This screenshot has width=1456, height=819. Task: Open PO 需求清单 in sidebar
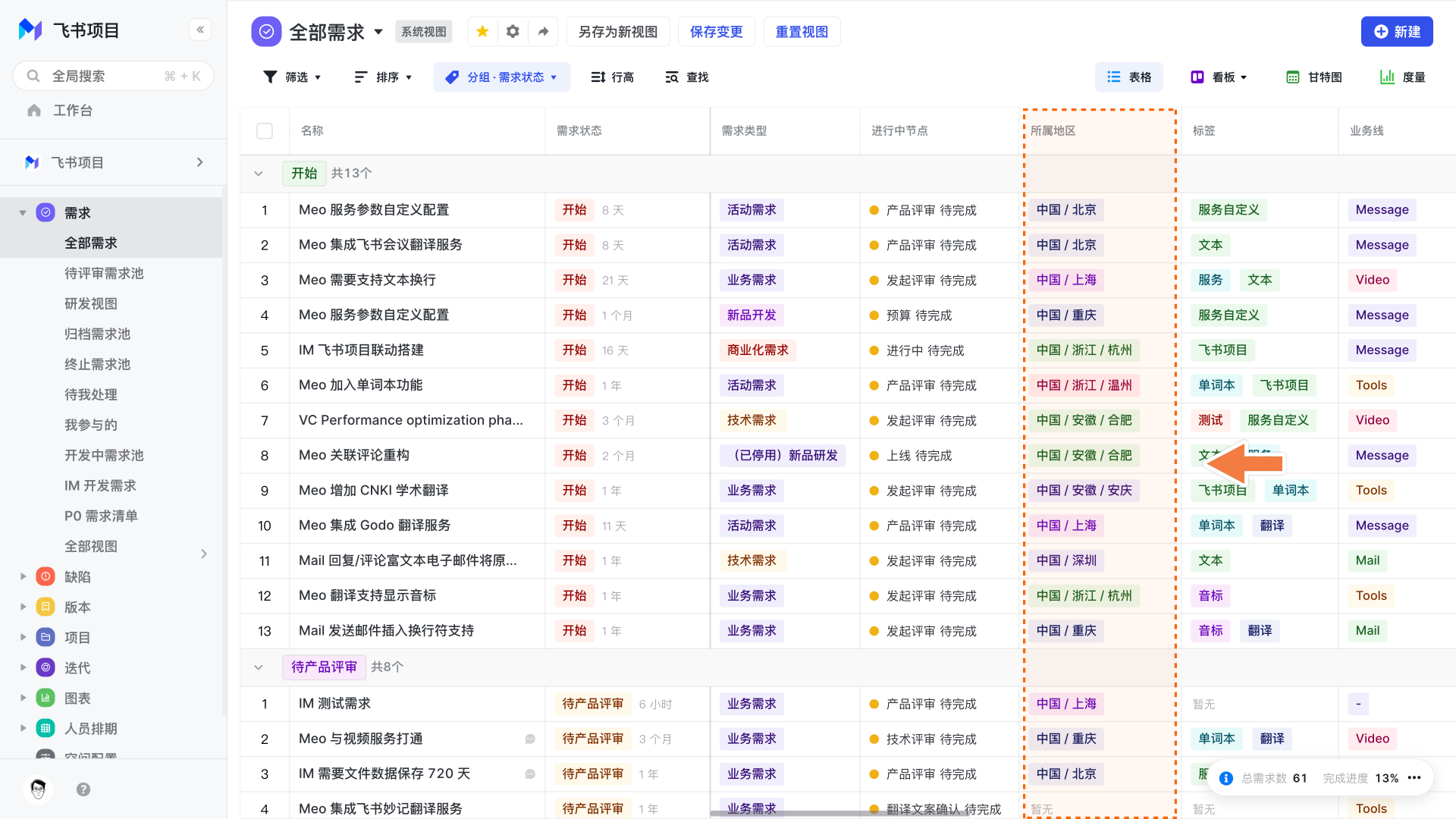101,516
